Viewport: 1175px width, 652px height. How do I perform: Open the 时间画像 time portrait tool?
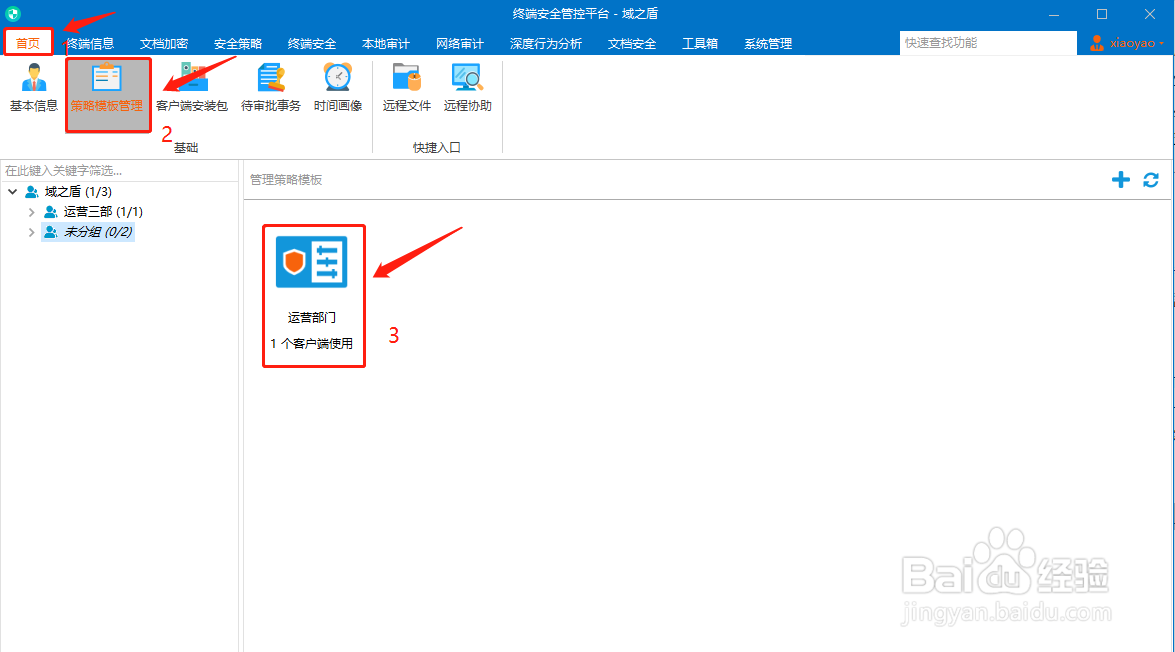tap(337, 90)
